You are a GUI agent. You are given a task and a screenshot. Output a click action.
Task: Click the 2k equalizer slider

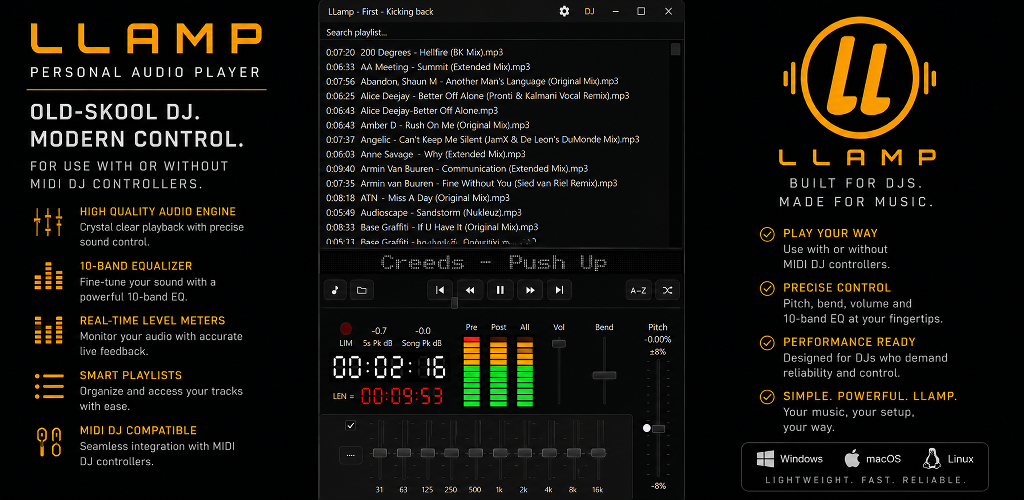(524, 452)
